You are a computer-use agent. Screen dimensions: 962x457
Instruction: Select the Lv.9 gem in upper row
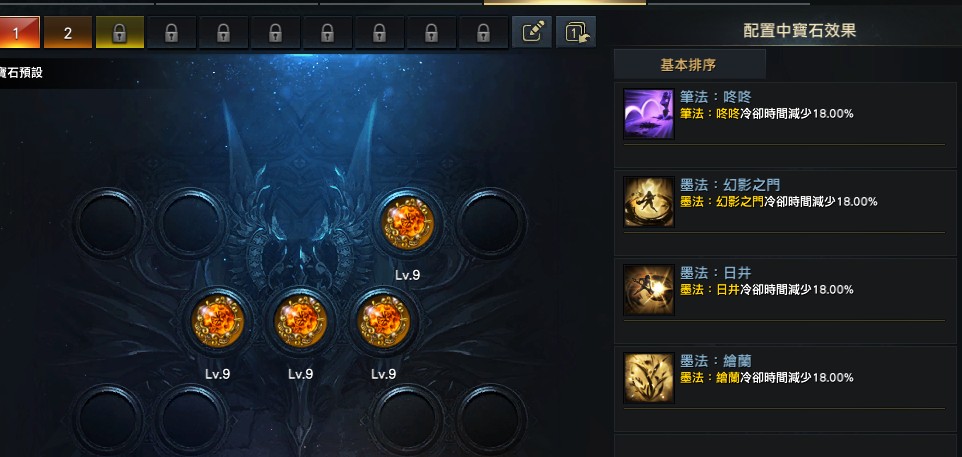pyautogui.click(x=407, y=223)
